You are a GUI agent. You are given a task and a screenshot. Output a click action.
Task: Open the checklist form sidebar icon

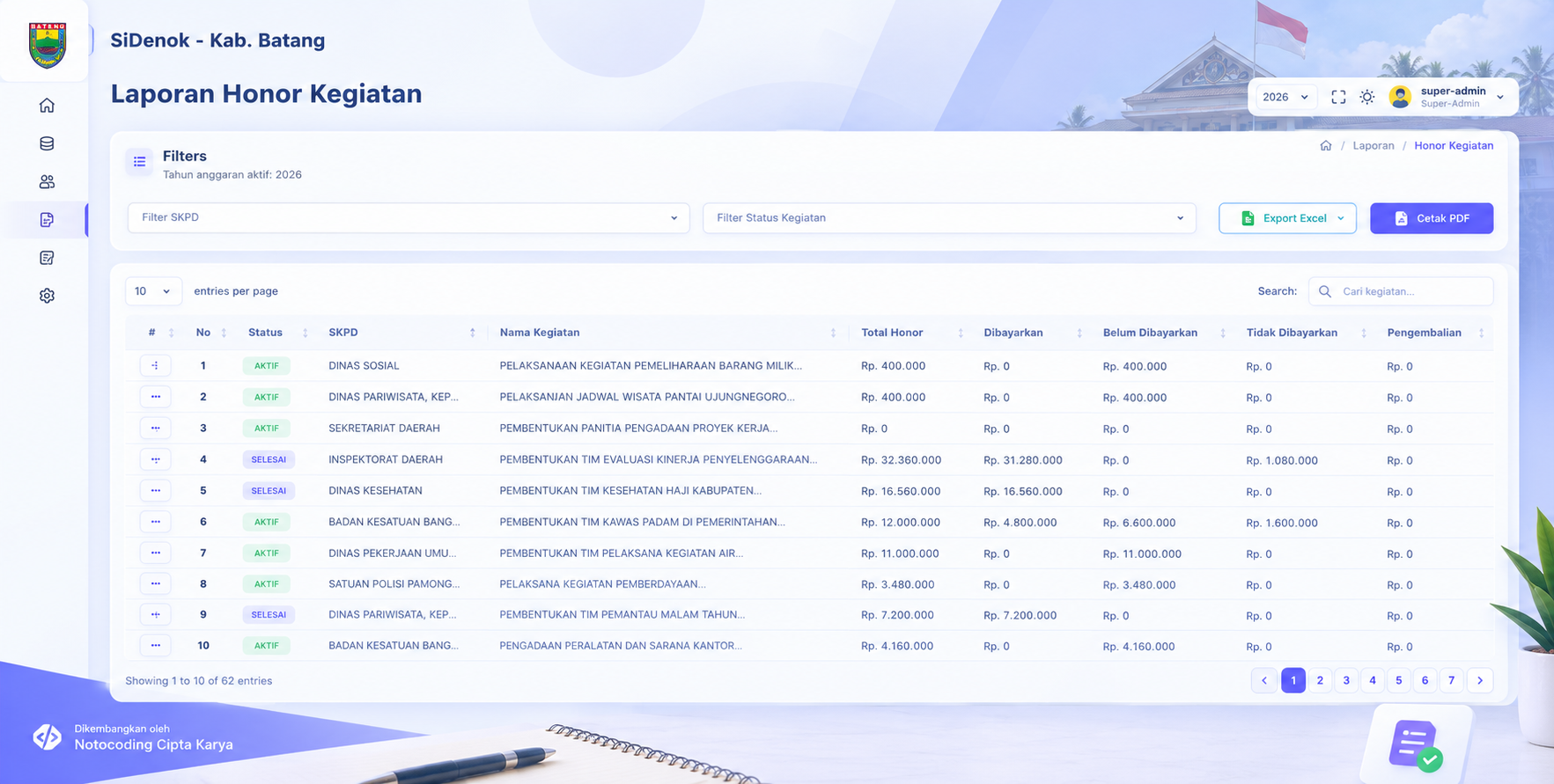(x=47, y=258)
